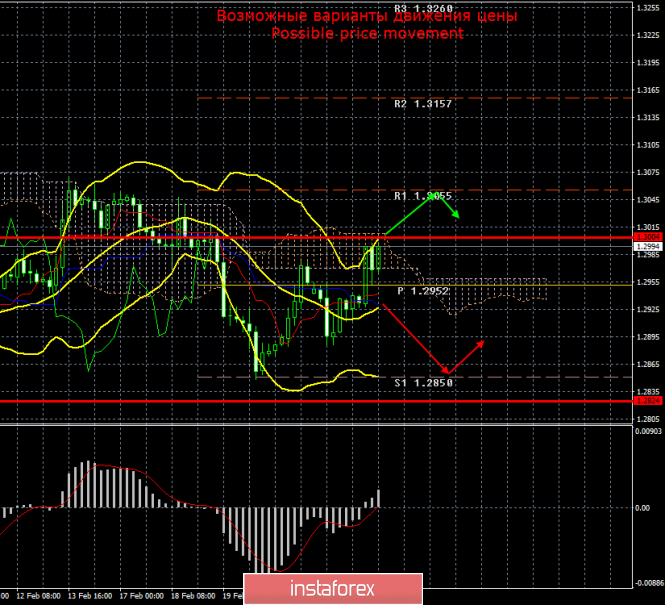Click the current price tag 1.2994
The width and height of the screenshot is (665, 605).
(x=648, y=246)
